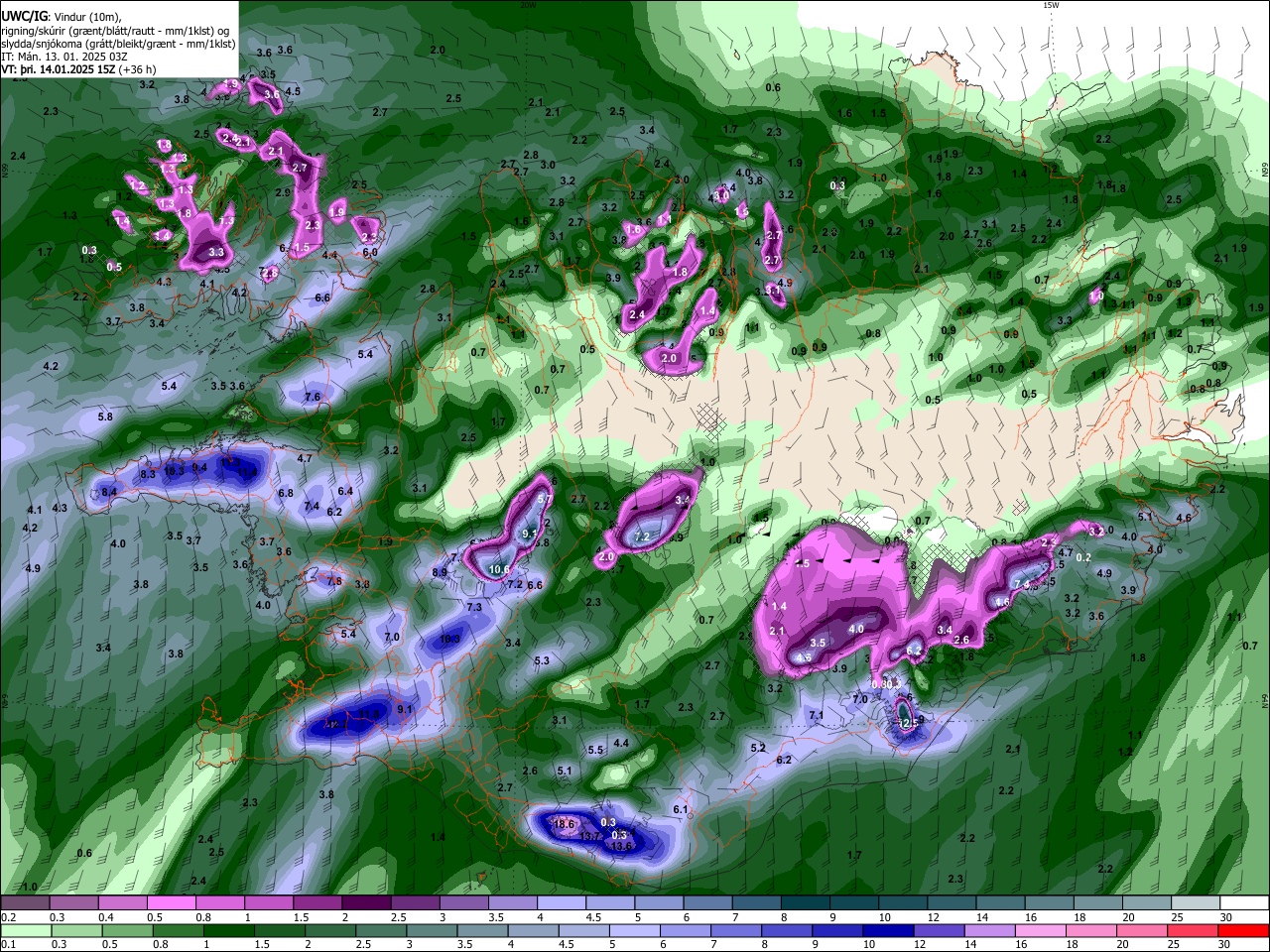This screenshot has width=1270, height=952.
Task: Click the 'VT: þri. 14.01.2025 15Z' valid time
Action: tap(58, 69)
